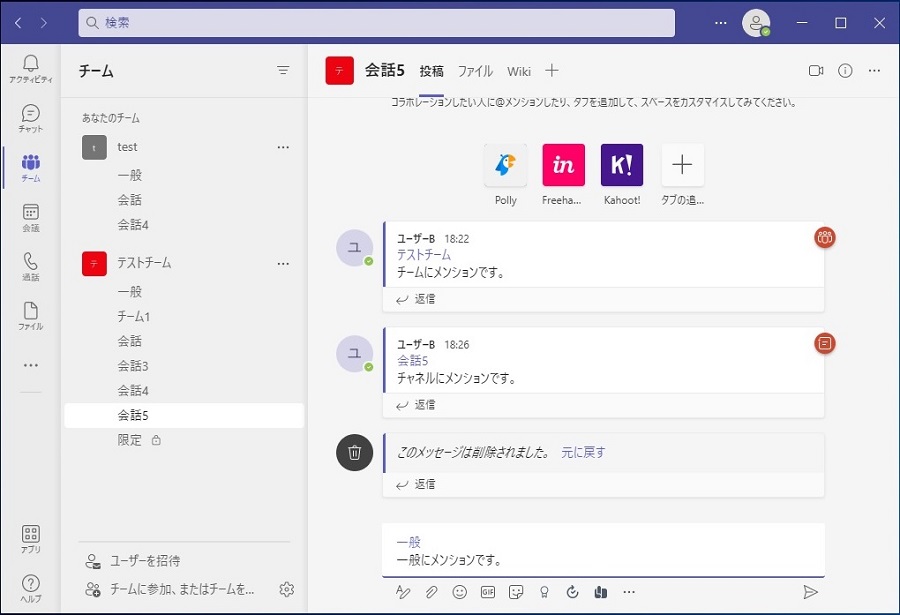Open the teams filter icon
900x615 pixels.
pos(283,71)
